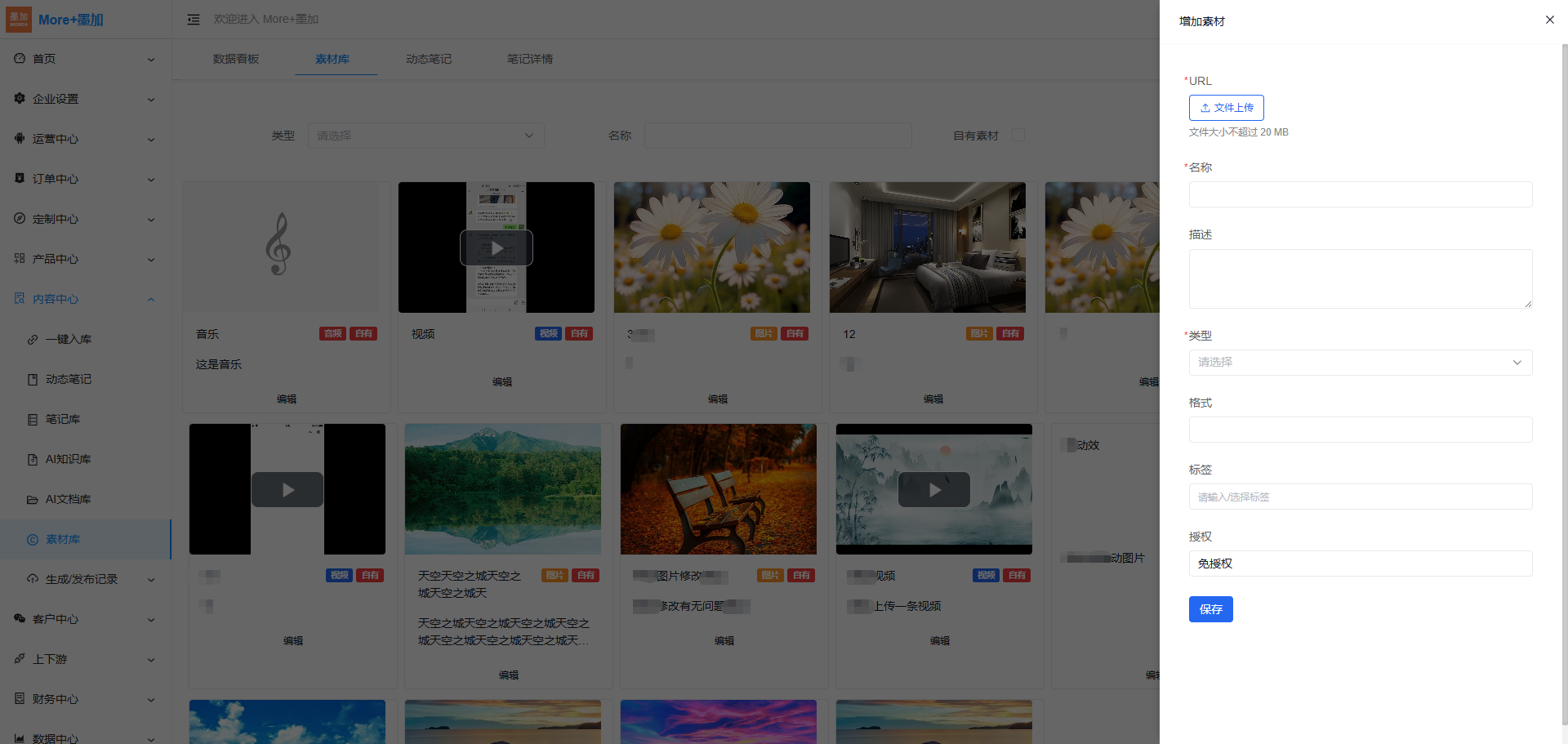The image size is (1568, 744).
Task: Play the 视频 thumbnail in gallery
Action: (497, 247)
